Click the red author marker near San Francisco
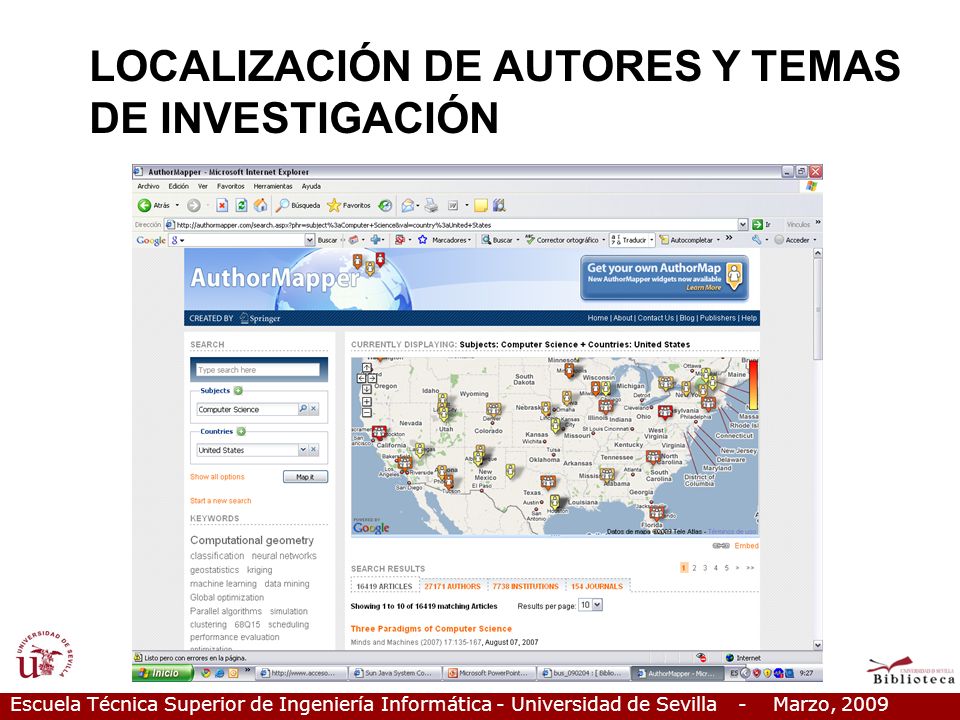The width and height of the screenshot is (960, 720). [x=379, y=433]
